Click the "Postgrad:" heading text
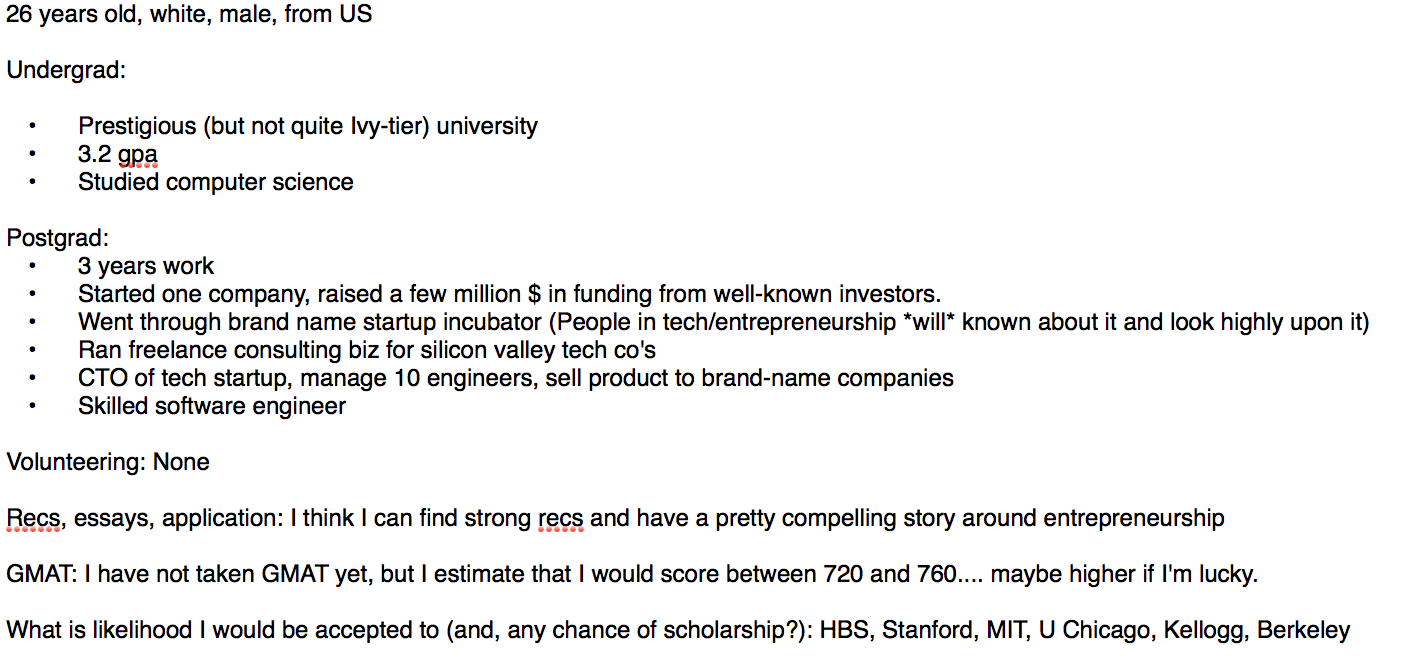The image size is (1408, 670). [x=57, y=239]
